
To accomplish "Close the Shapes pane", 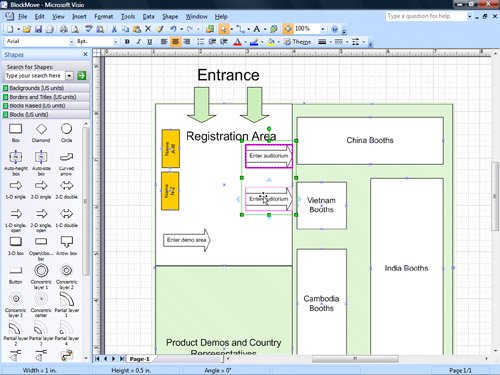I will tap(85, 54).
